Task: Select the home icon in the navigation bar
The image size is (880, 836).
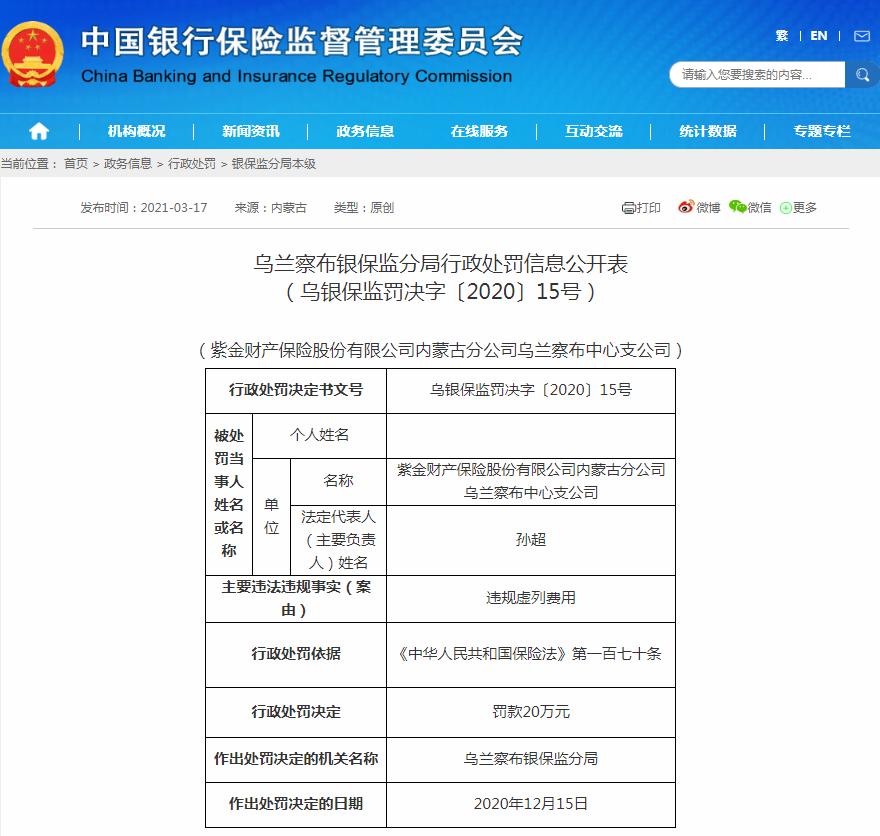Action: point(38,130)
